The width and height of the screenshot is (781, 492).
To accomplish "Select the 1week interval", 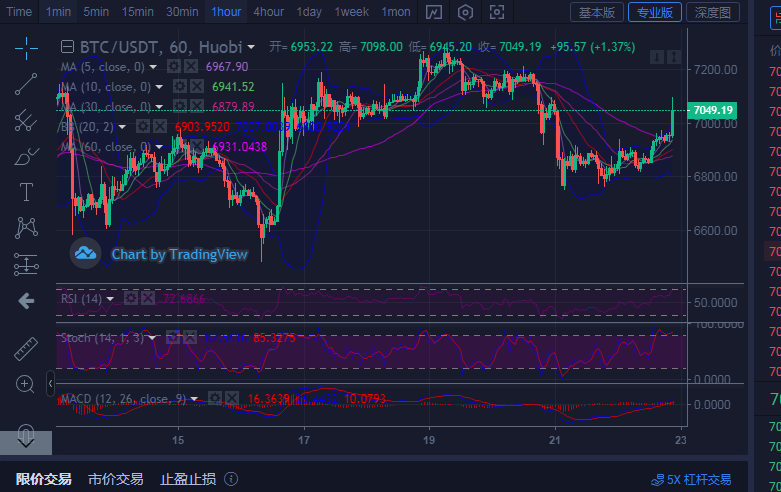I will point(352,11).
